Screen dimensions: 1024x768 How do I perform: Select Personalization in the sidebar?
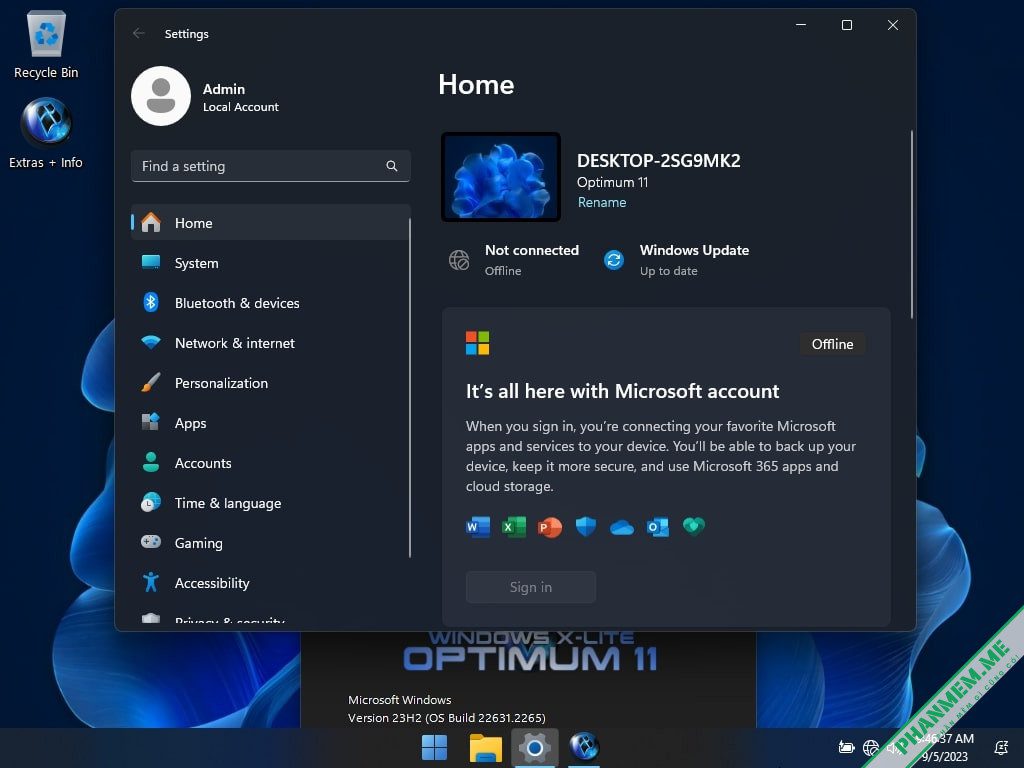point(270,383)
